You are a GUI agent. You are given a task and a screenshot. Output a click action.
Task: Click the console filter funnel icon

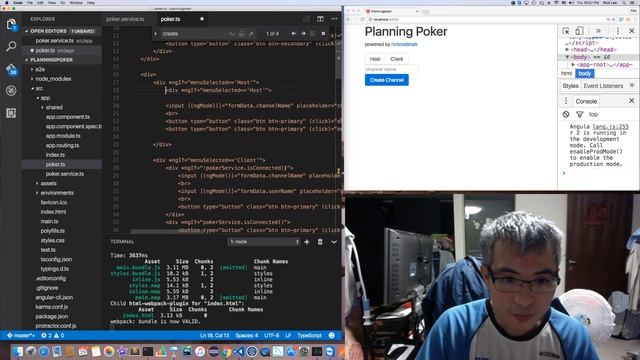579,114
